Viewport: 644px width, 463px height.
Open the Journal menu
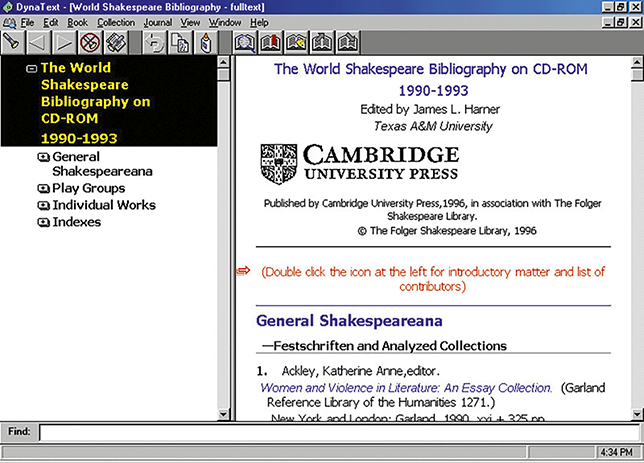[158, 22]
